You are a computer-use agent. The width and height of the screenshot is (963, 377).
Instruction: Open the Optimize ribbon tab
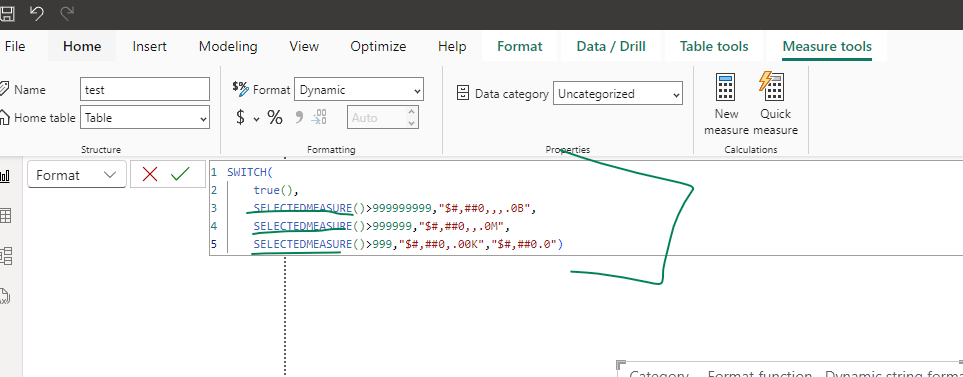378,47
